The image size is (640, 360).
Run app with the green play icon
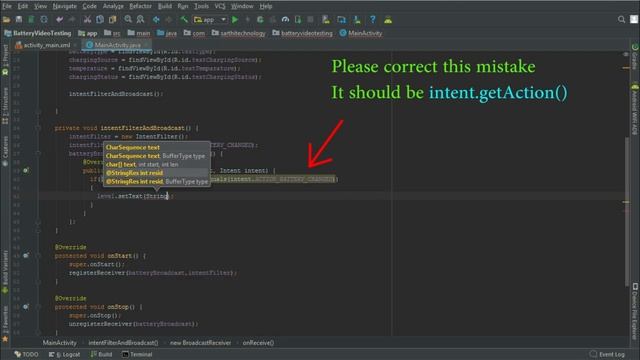(x=235, y=20)
